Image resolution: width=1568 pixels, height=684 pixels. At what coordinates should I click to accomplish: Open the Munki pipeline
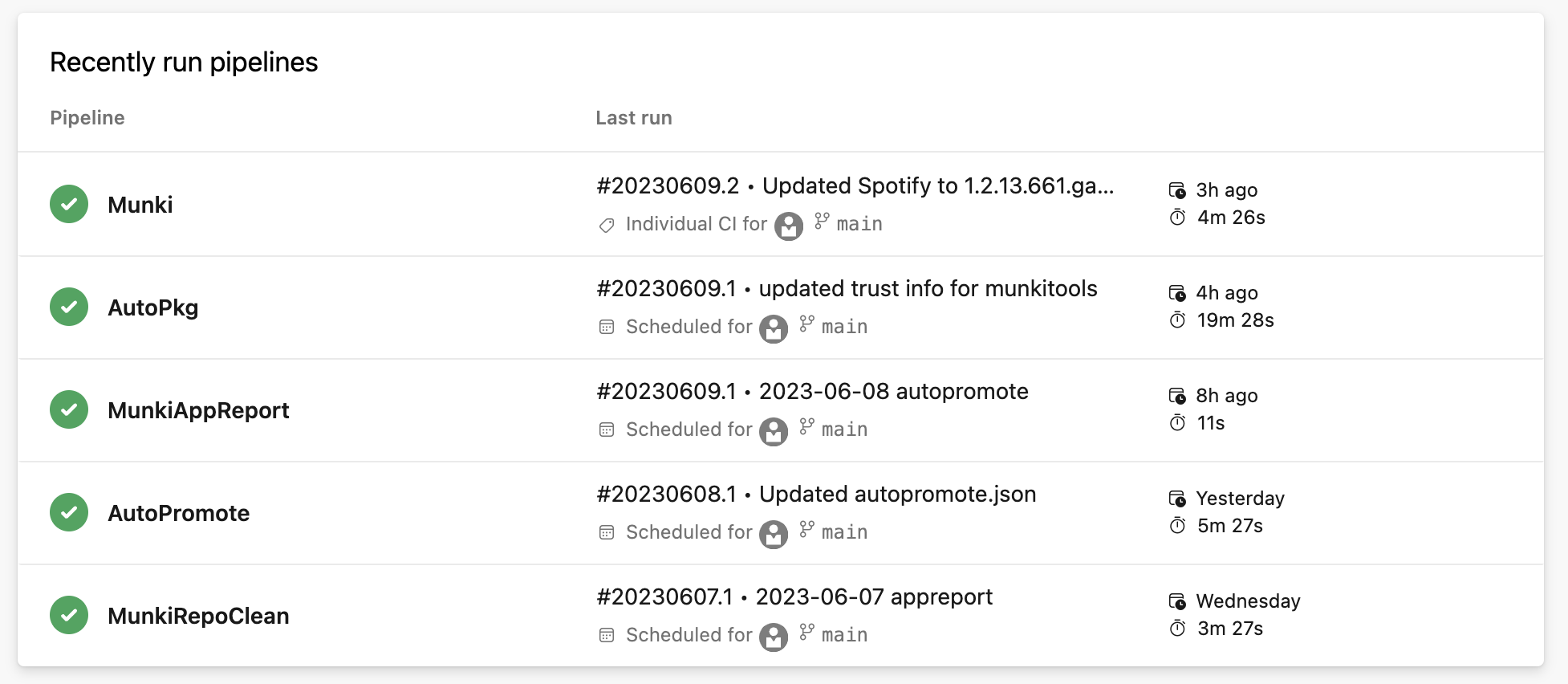pos(140,205)
